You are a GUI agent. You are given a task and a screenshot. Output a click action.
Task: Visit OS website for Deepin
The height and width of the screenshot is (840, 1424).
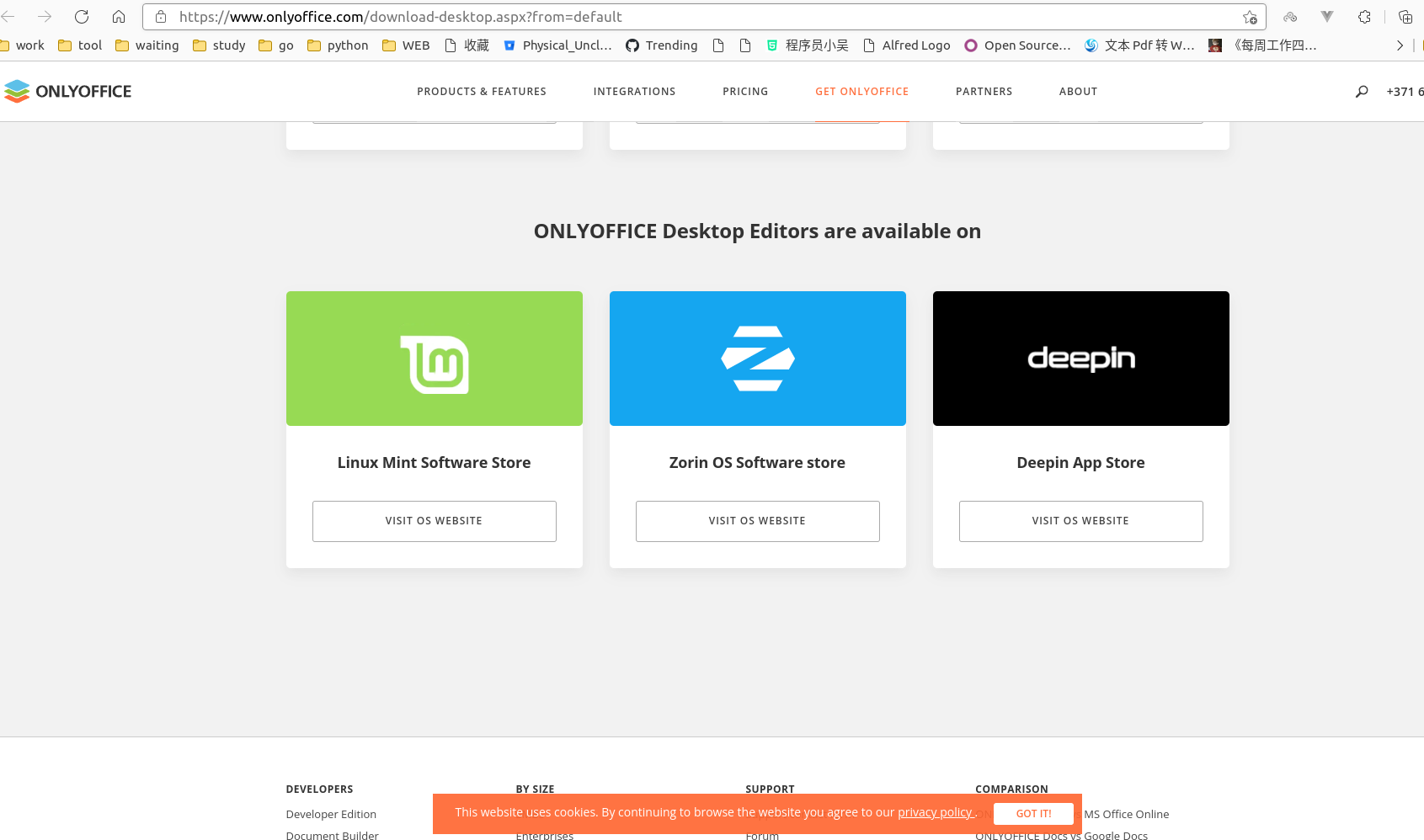(1081, 521)
